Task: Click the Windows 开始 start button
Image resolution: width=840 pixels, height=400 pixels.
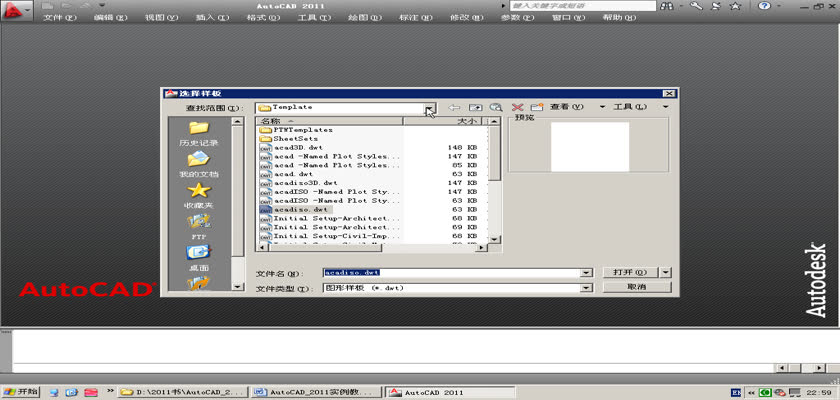Action: coord(21,391)
